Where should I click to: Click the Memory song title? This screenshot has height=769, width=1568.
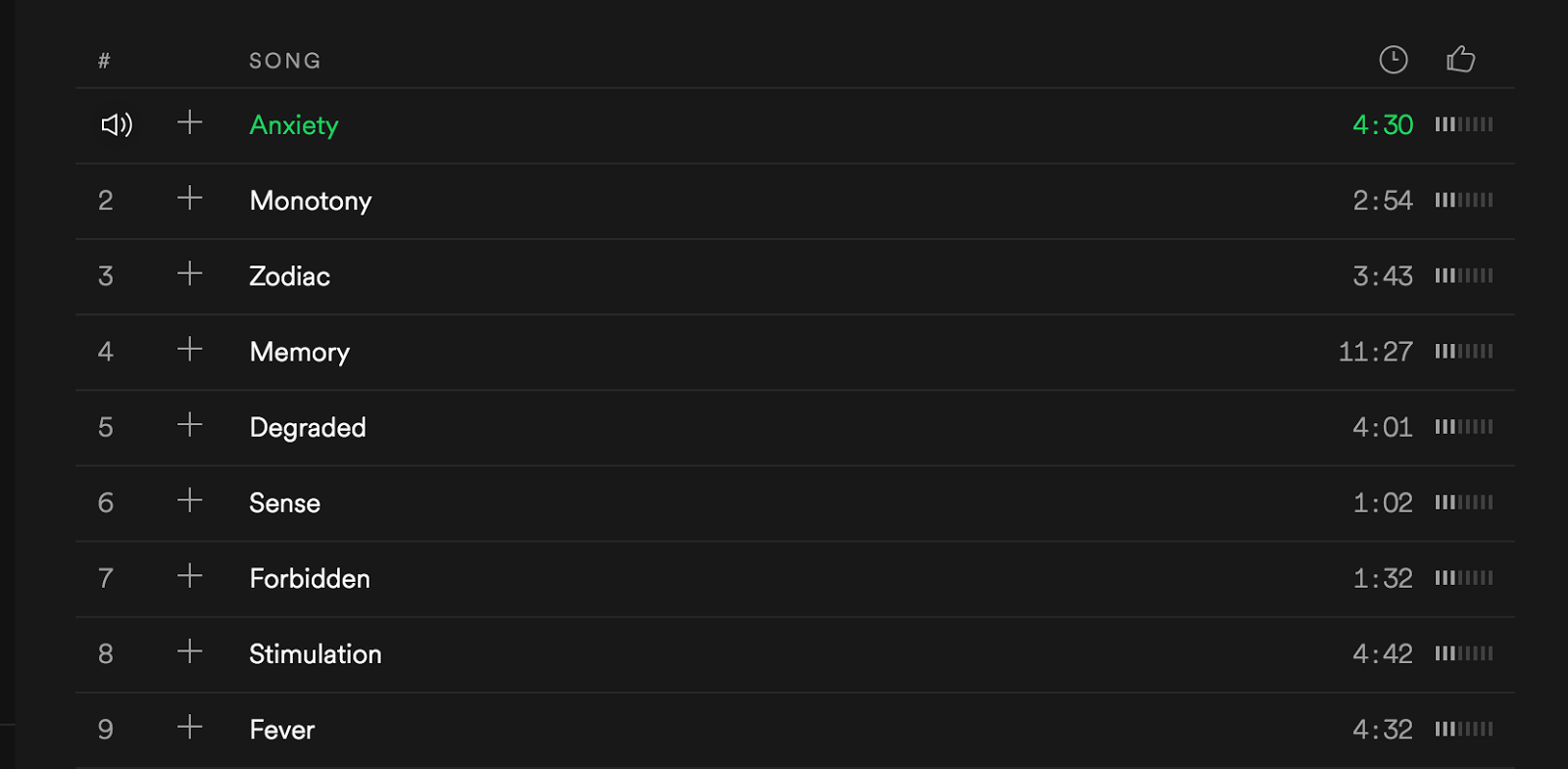300,352
